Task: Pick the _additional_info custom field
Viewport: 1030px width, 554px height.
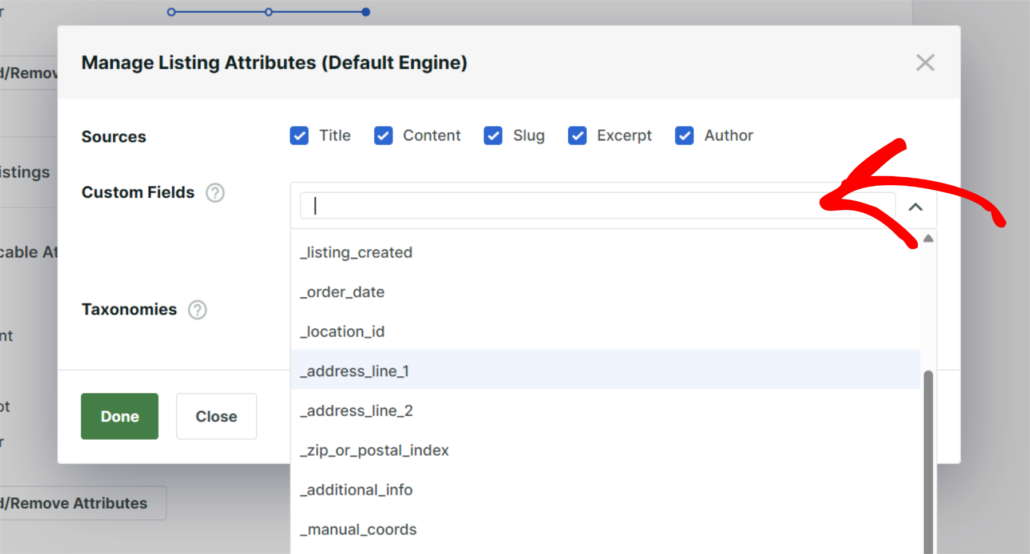Action: (x=605, y=490)
